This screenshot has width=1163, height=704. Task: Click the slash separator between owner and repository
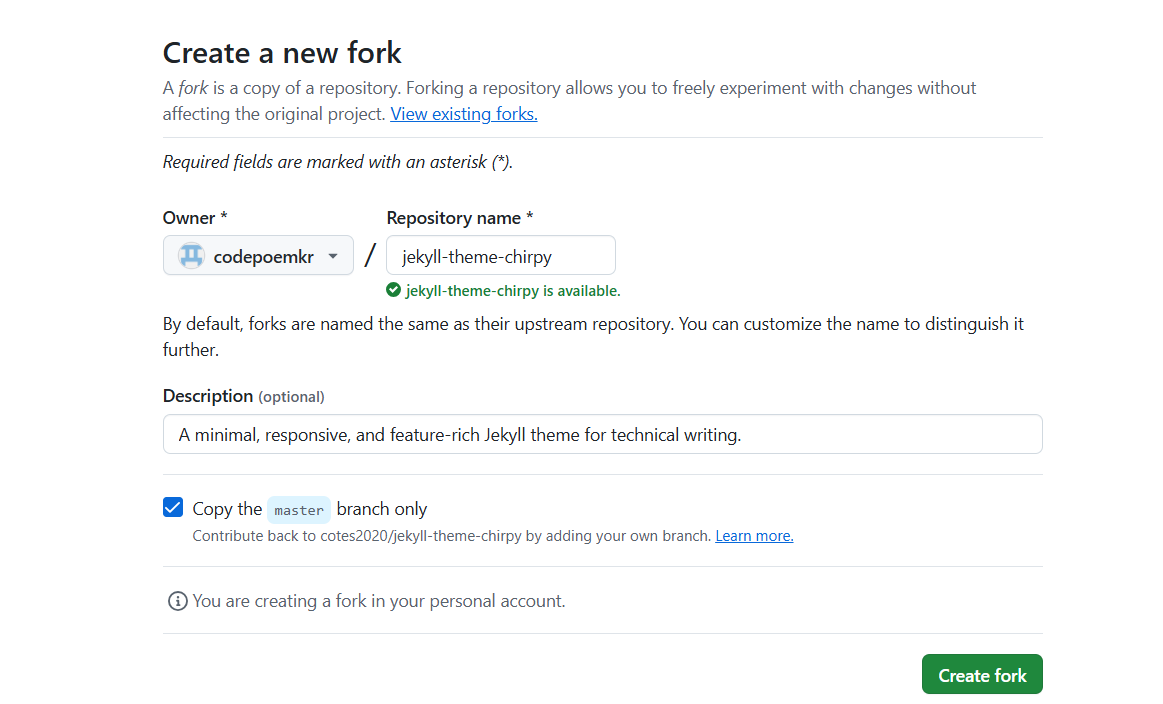(x=370, y=255)
